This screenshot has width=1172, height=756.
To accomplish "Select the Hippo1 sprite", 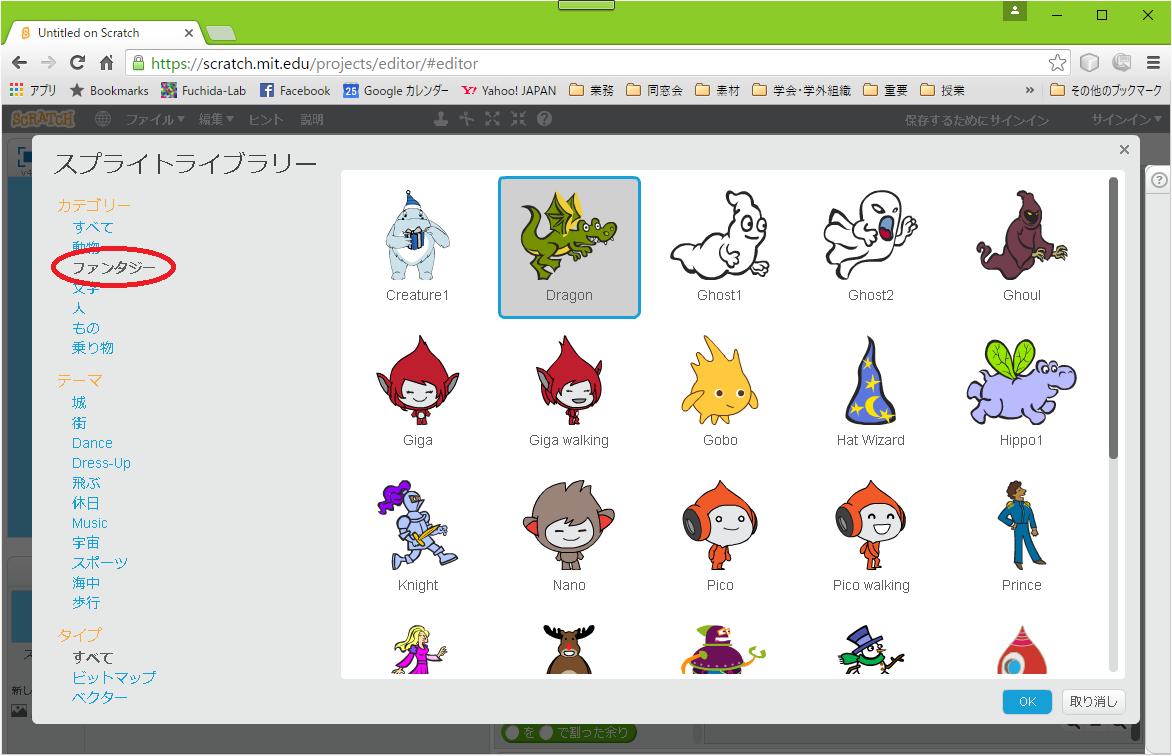I will 1021,382.
